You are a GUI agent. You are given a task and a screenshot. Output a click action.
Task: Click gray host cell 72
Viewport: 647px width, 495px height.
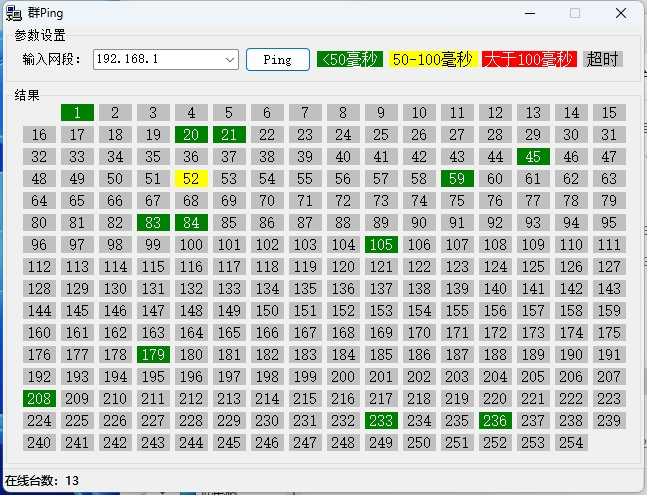343,200
